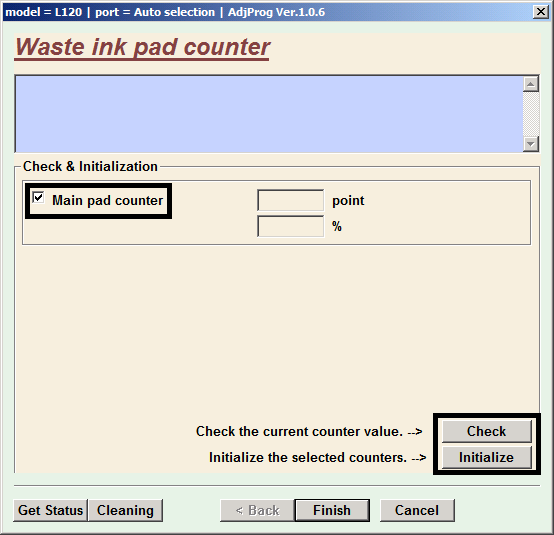Viewport: 554px width, 535px height.
Task: Click the Check button
Action: [487, 431]
